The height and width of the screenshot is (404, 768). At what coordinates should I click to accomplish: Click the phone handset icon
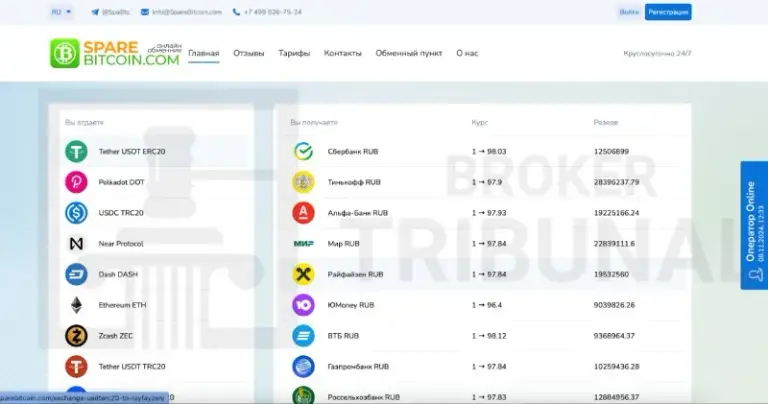coord(237,12)
